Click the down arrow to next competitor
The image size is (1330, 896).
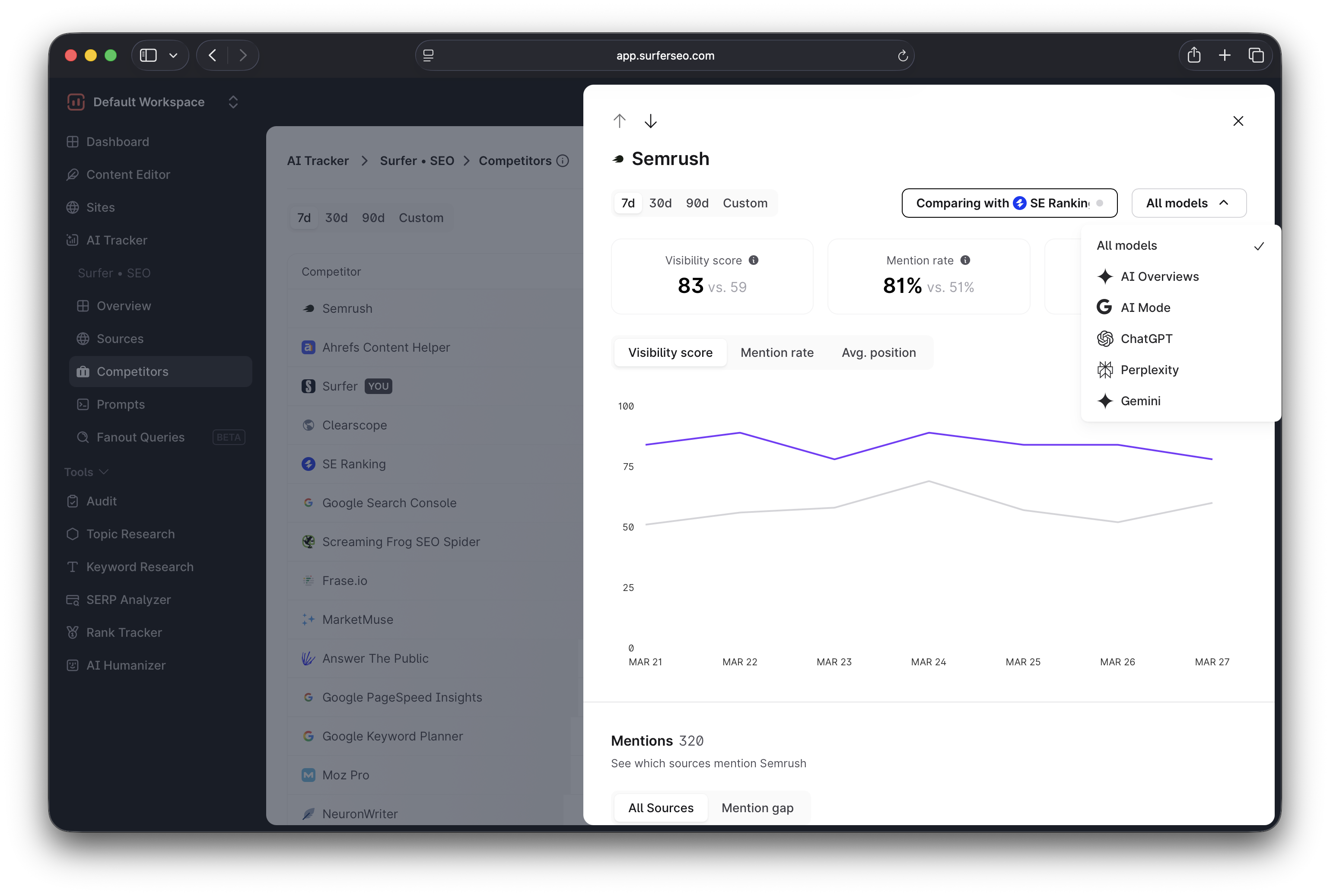tap(650, 121)
